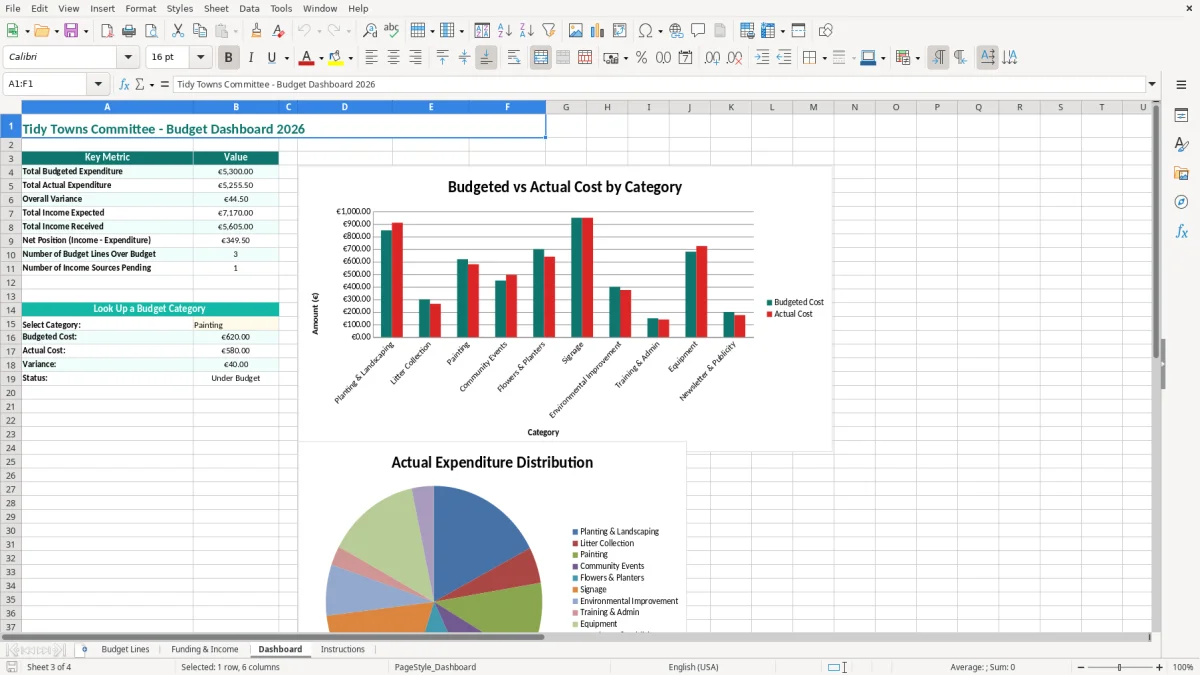Click the Print icon

(x=129, y=31)
